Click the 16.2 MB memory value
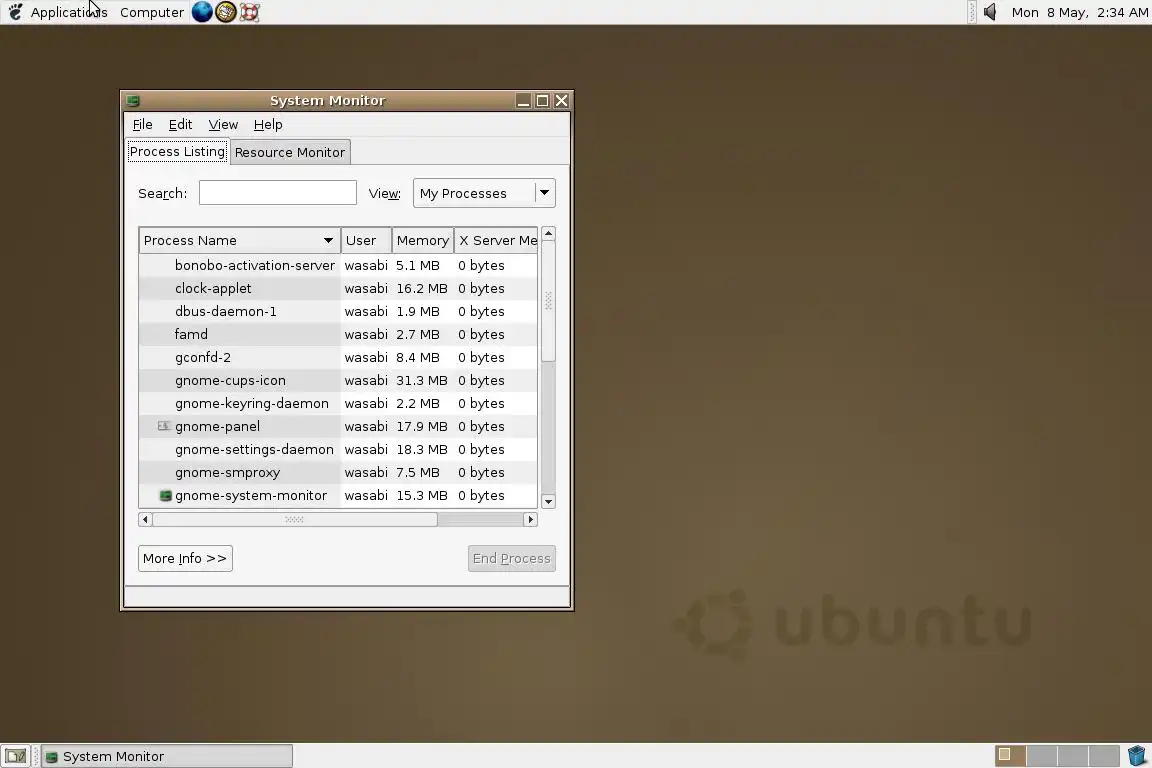The width and height of the screenshot is (1152, 768). 422,288
